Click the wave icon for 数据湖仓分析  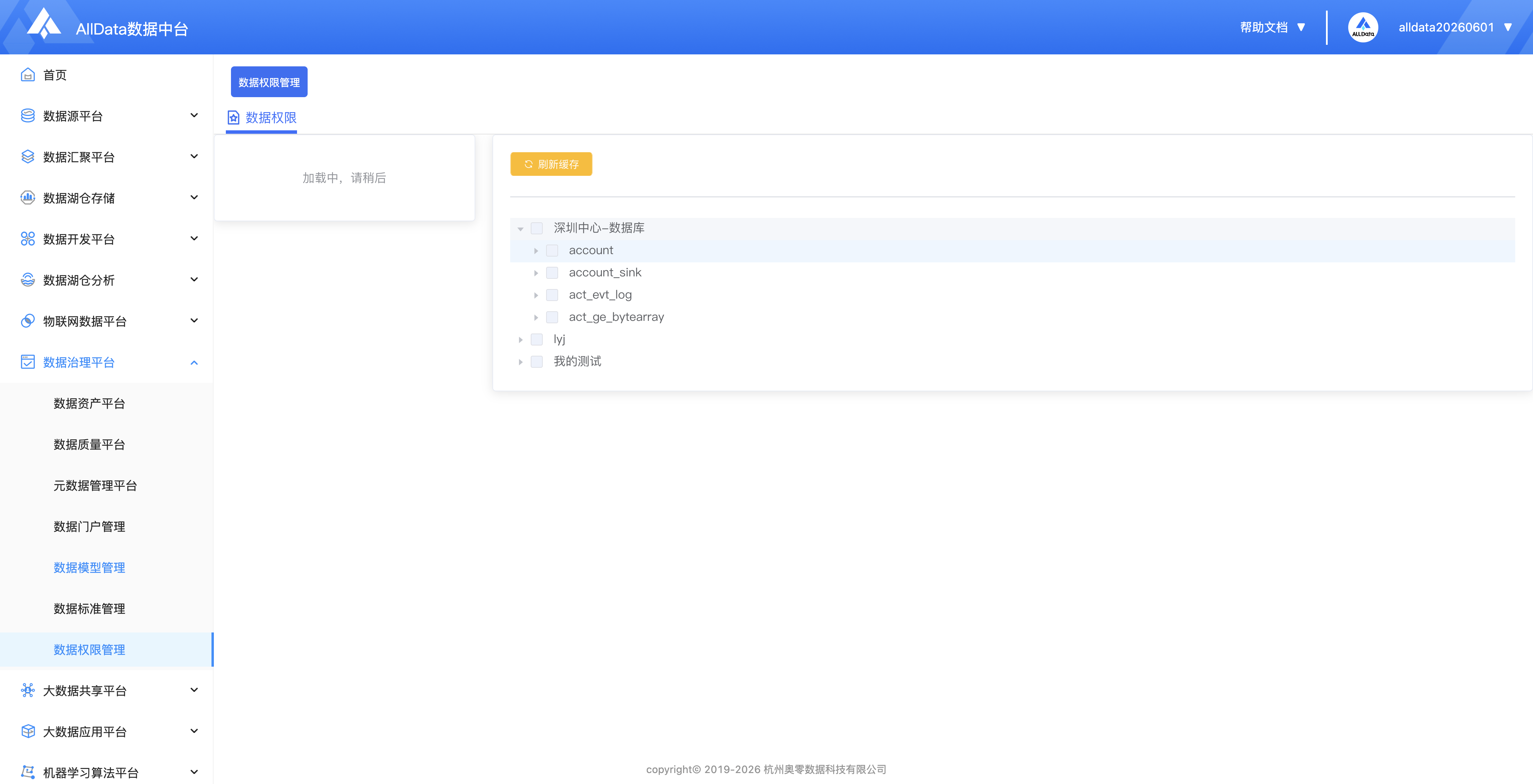tap(27, 280)
